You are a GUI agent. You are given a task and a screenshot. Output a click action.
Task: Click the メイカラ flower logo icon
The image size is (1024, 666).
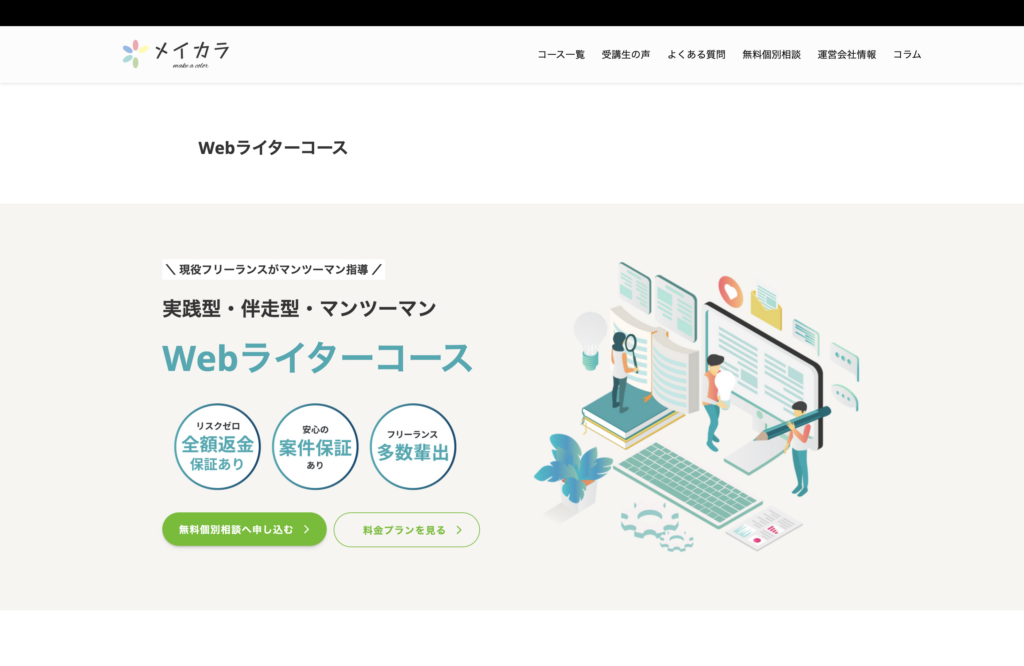coord(135,54)
